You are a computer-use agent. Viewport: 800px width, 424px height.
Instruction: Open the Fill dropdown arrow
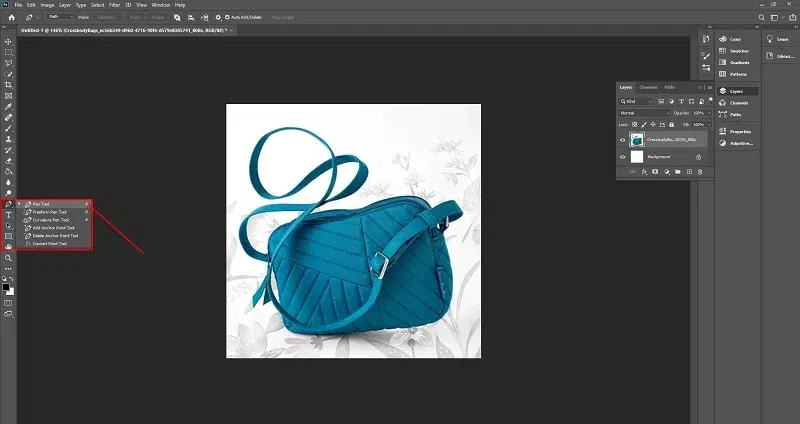710,124
